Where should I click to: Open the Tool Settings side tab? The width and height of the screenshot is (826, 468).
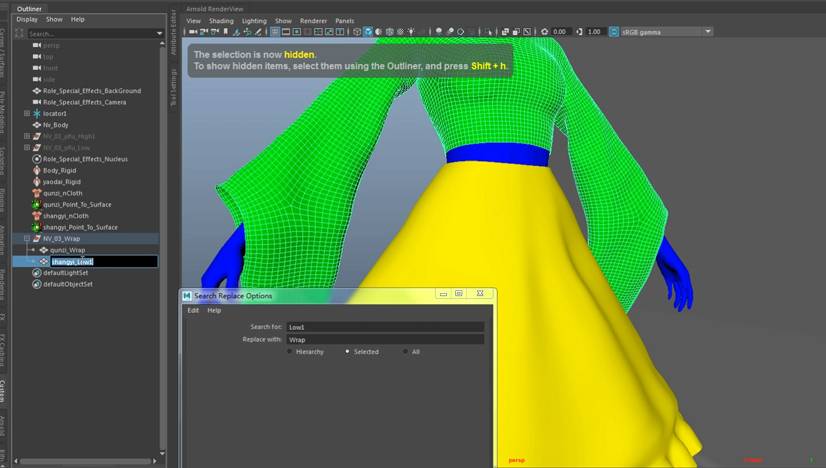[x=174, y=87]
